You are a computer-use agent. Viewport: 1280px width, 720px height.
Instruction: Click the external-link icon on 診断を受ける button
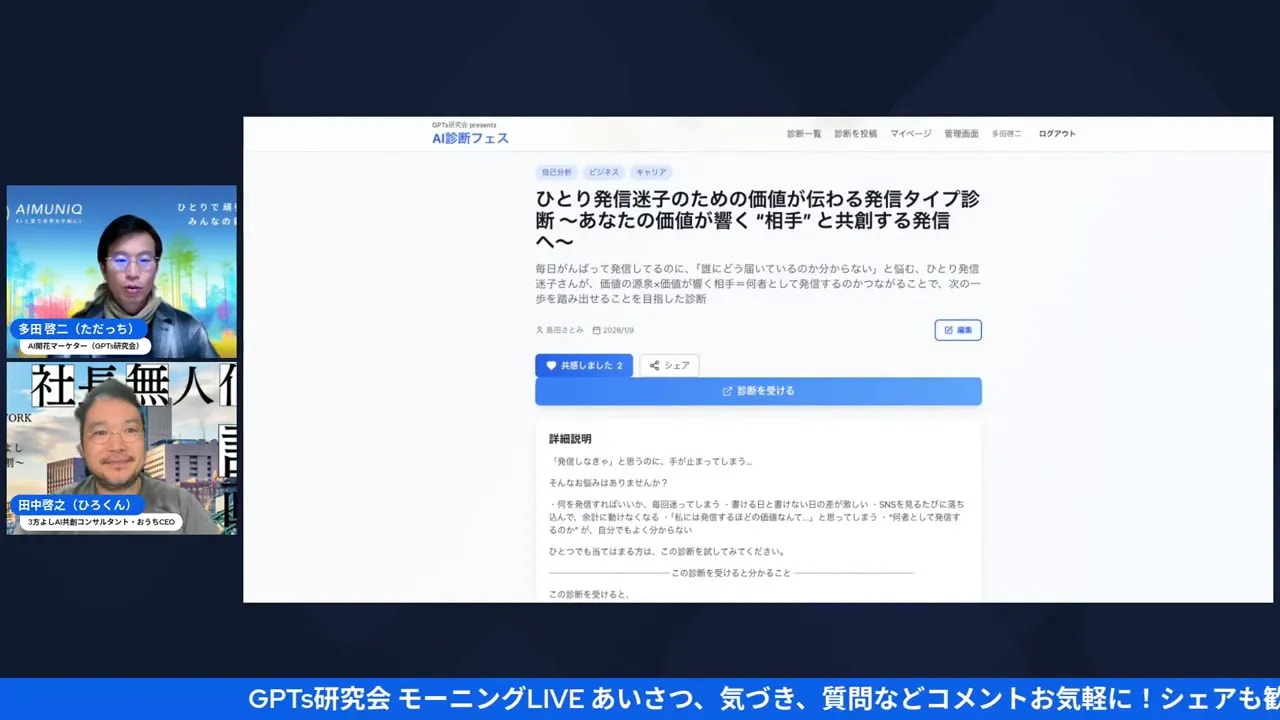[x=727, y=390]
